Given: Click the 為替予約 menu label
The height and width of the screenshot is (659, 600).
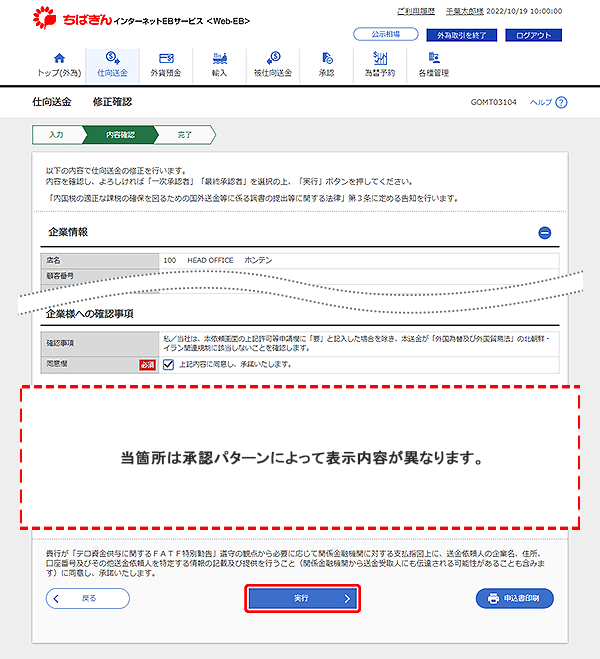Looking at the screenshot, I should [x=380, y=73].
